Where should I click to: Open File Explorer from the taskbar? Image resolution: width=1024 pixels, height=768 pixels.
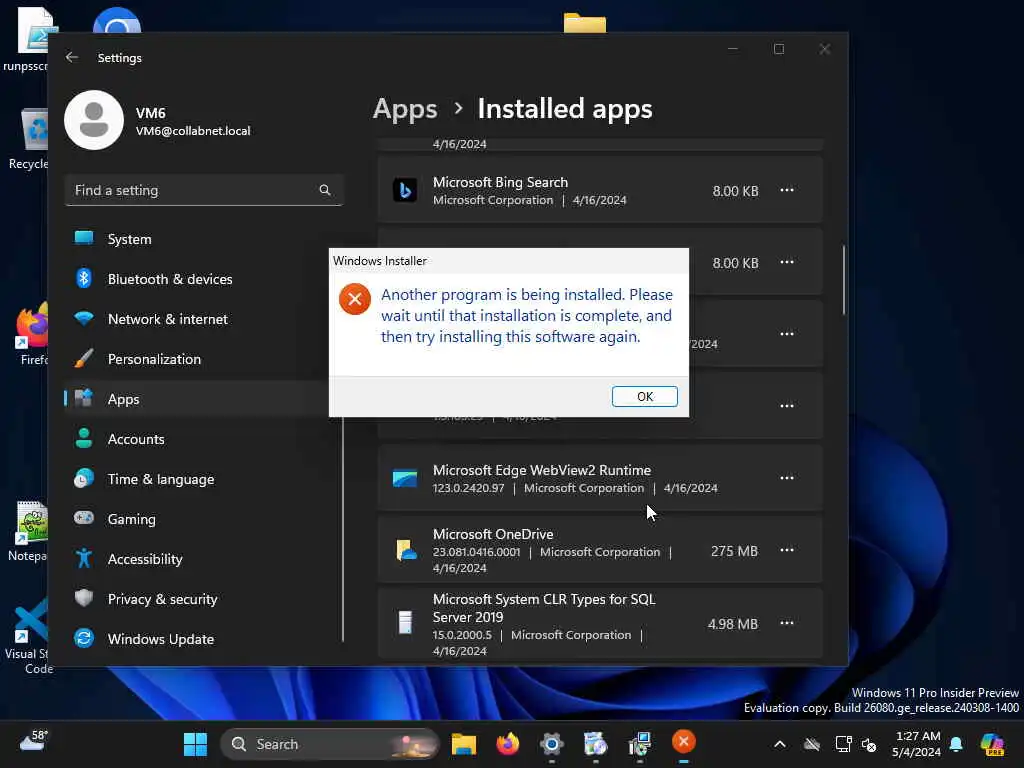pos(464,744)
